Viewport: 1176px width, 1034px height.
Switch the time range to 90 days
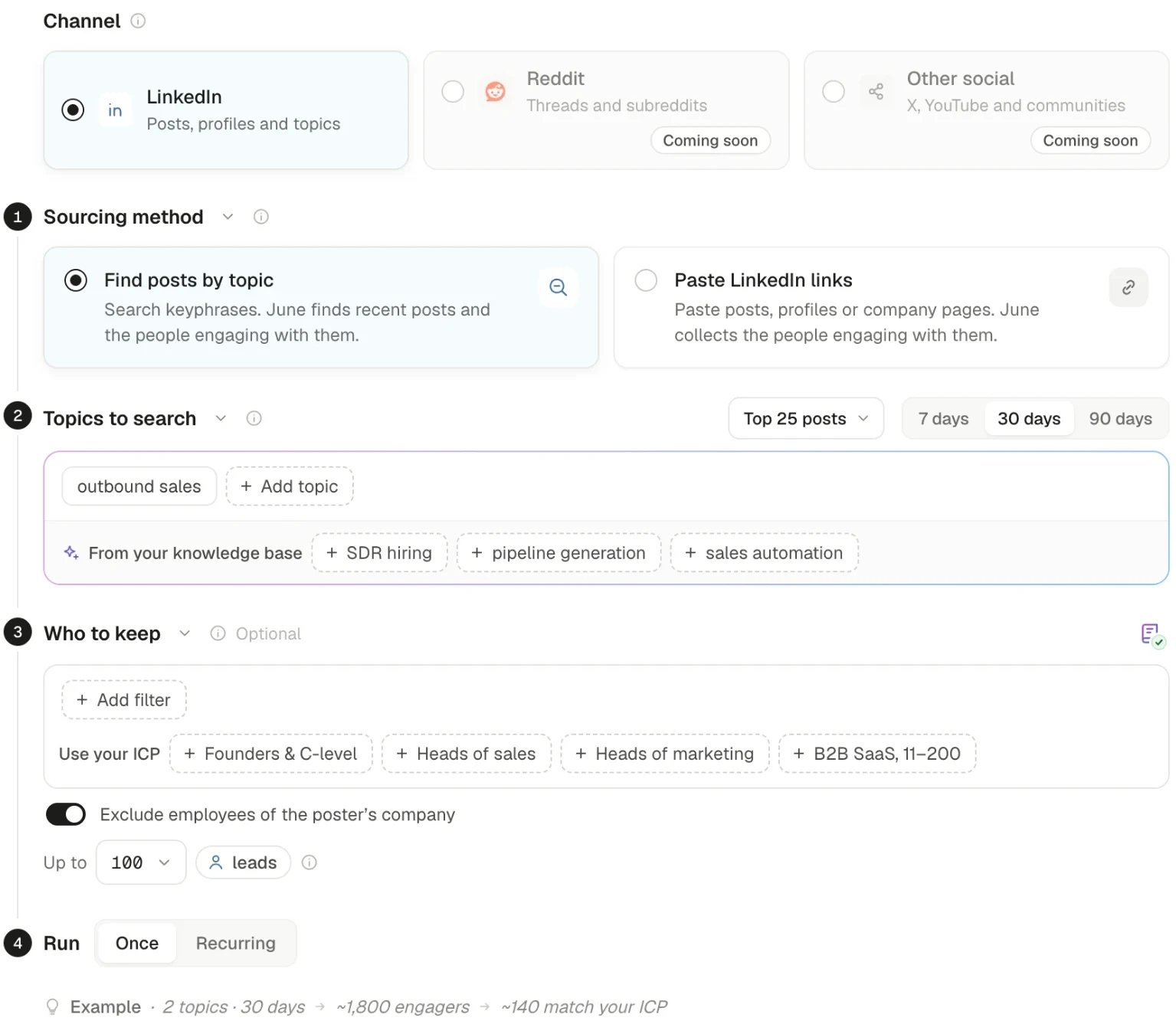(1120, 418)
